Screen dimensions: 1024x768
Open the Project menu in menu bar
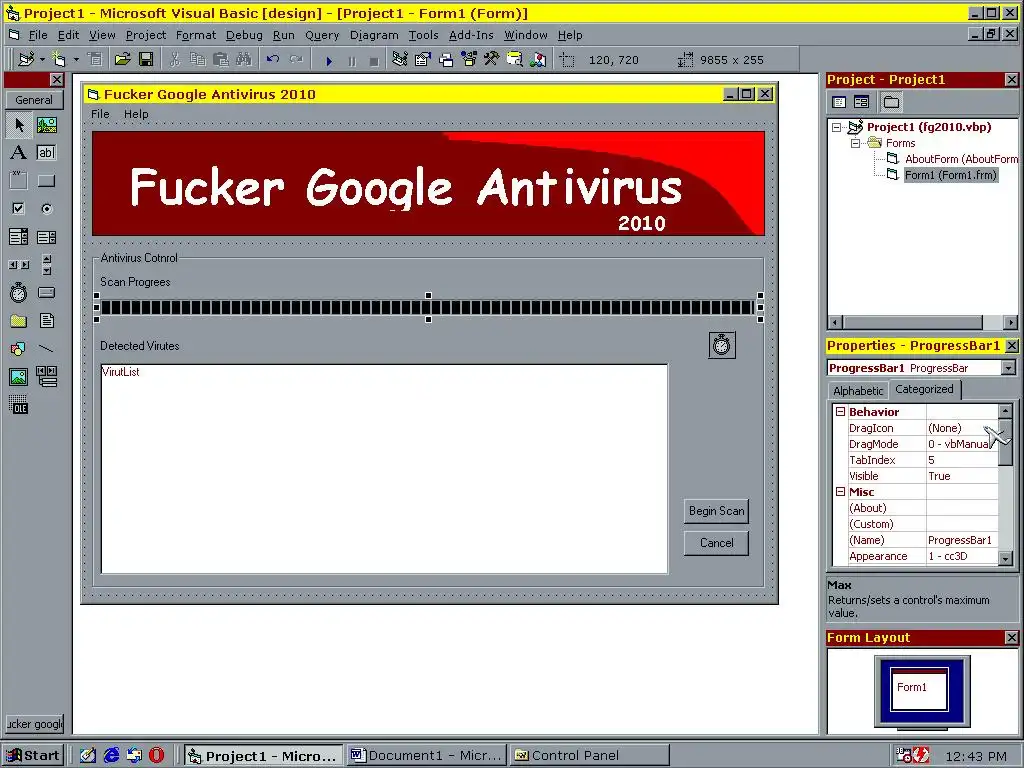pyautogui.click(x=146, y=35)
